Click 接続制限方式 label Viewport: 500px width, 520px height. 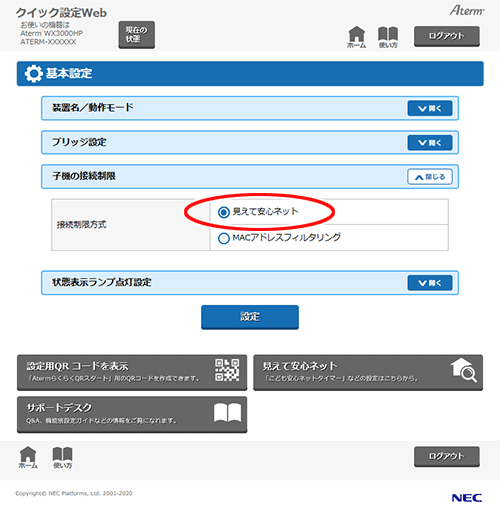[x=82, y=225]
